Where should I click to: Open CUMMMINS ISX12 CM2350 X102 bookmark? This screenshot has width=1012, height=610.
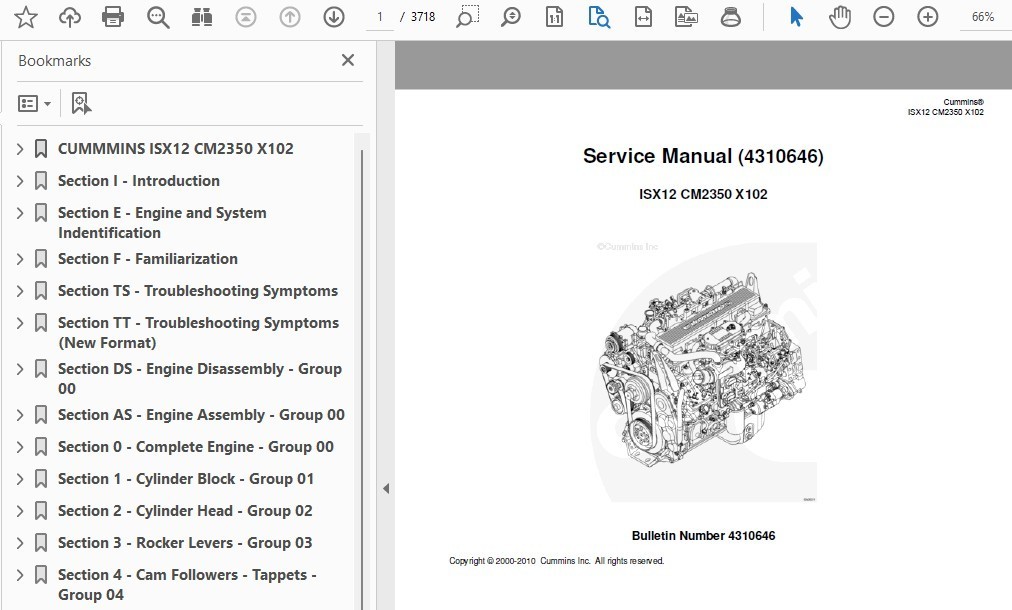pyautogui.click(x=176, y=148)
